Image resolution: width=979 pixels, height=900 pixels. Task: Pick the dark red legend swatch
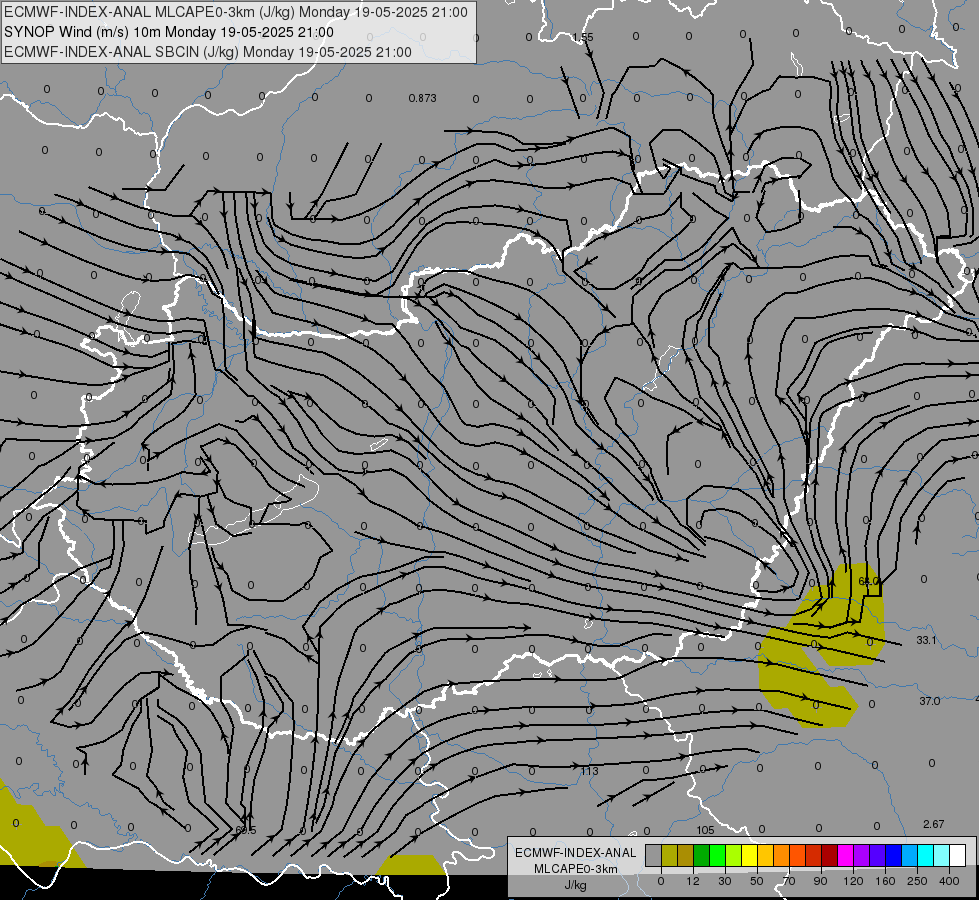point(829,855)
